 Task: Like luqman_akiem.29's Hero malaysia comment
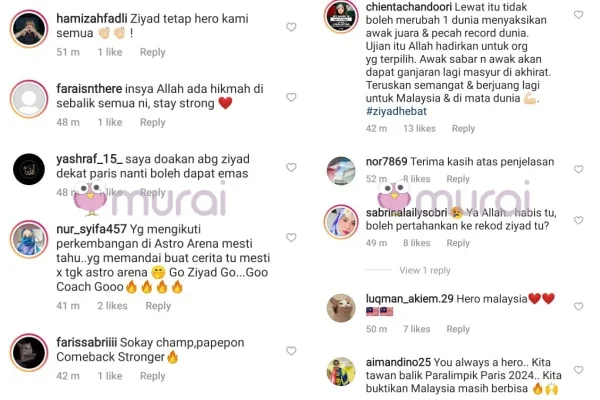(x=578, y=307)
